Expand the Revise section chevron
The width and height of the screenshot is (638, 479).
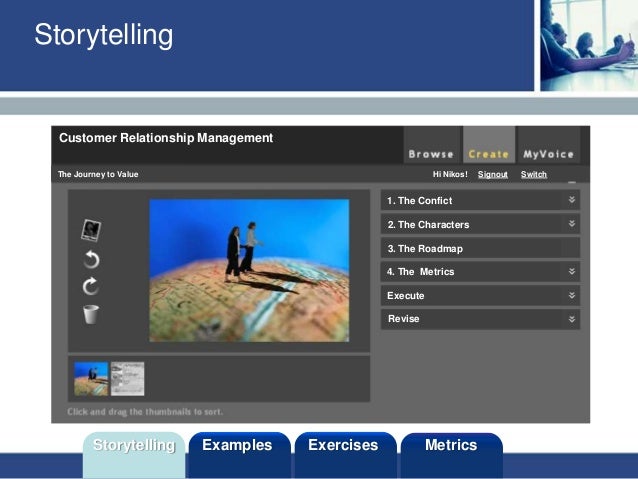pos(571,319)
